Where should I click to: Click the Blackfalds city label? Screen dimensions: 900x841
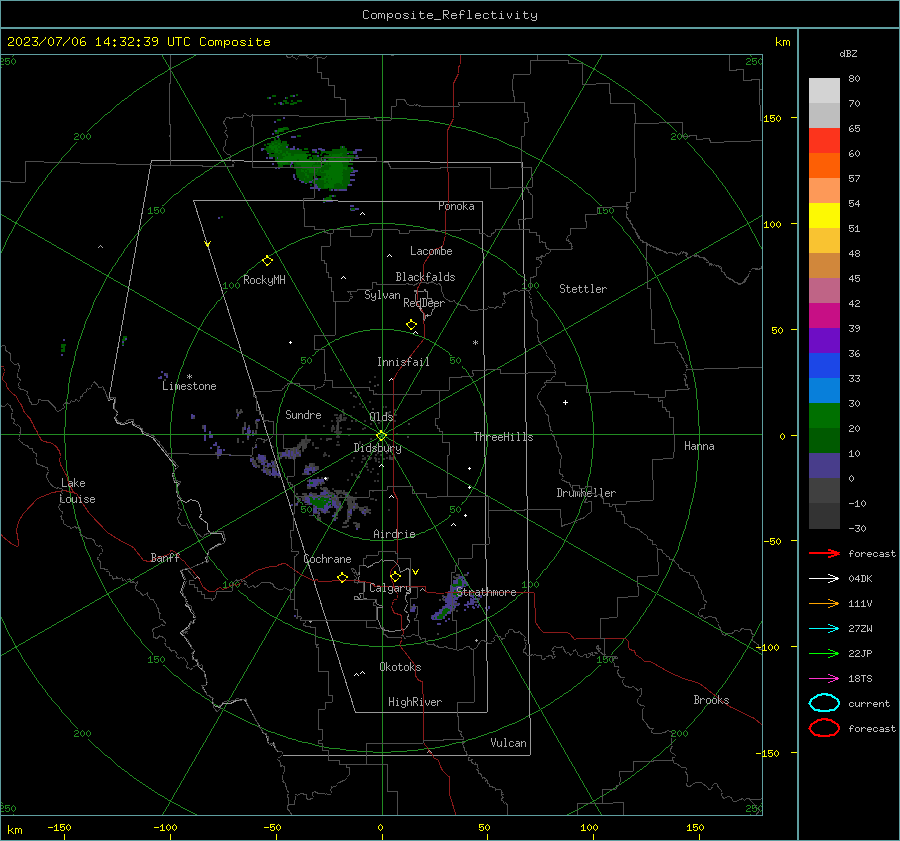(x=425, y=277)
